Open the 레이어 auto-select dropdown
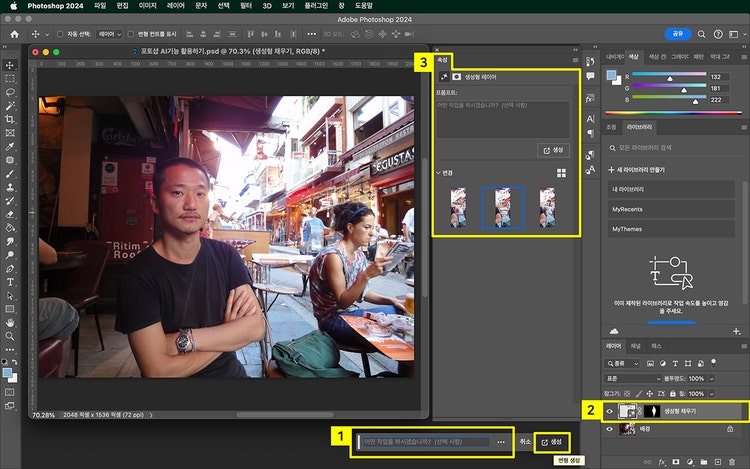Viewport: 750px width, 469px height. coord(109,34)
